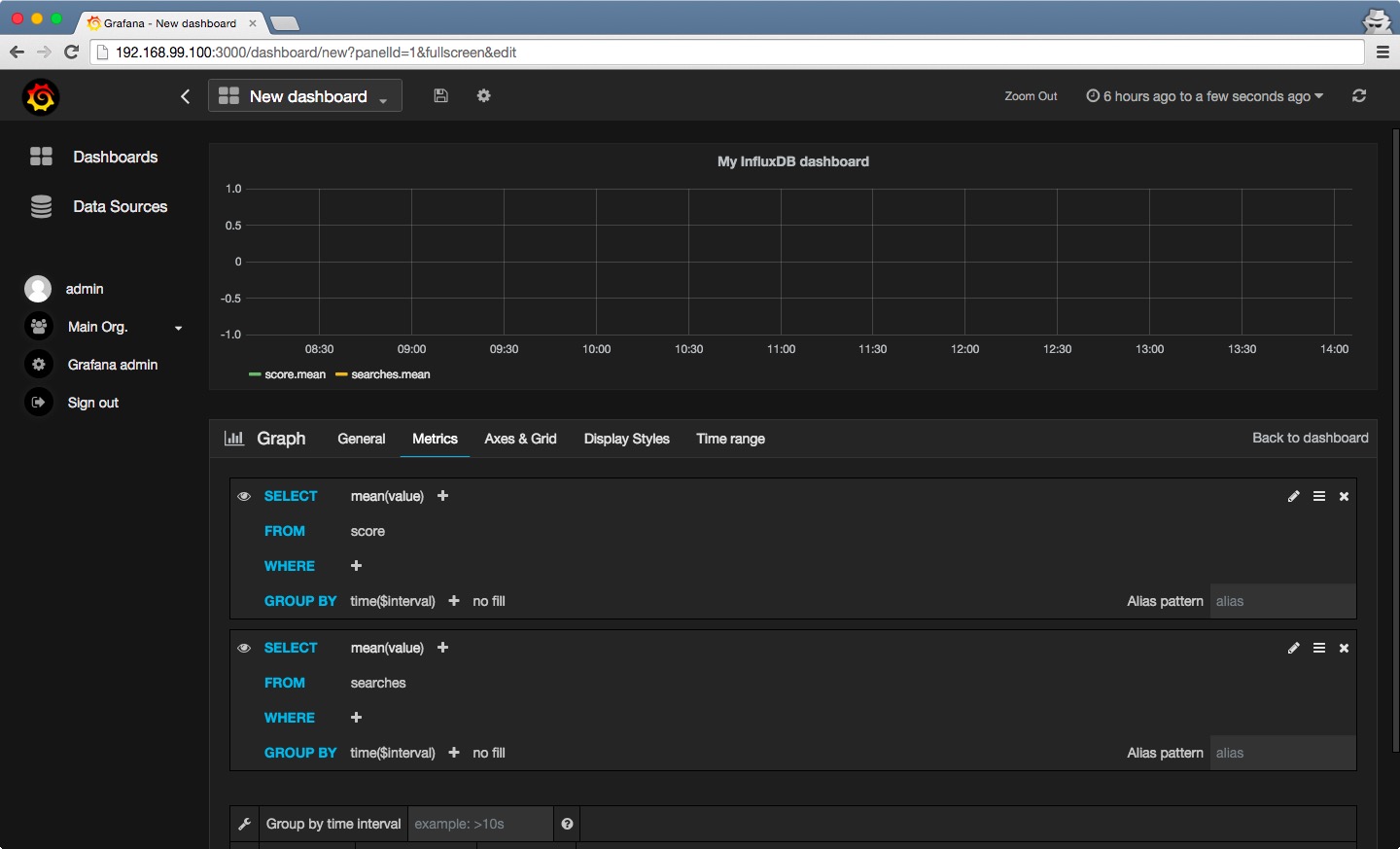Click the My InfluxDB dashboard panel title
This screenshot has width=1400, height=849.
coord(793,161)
